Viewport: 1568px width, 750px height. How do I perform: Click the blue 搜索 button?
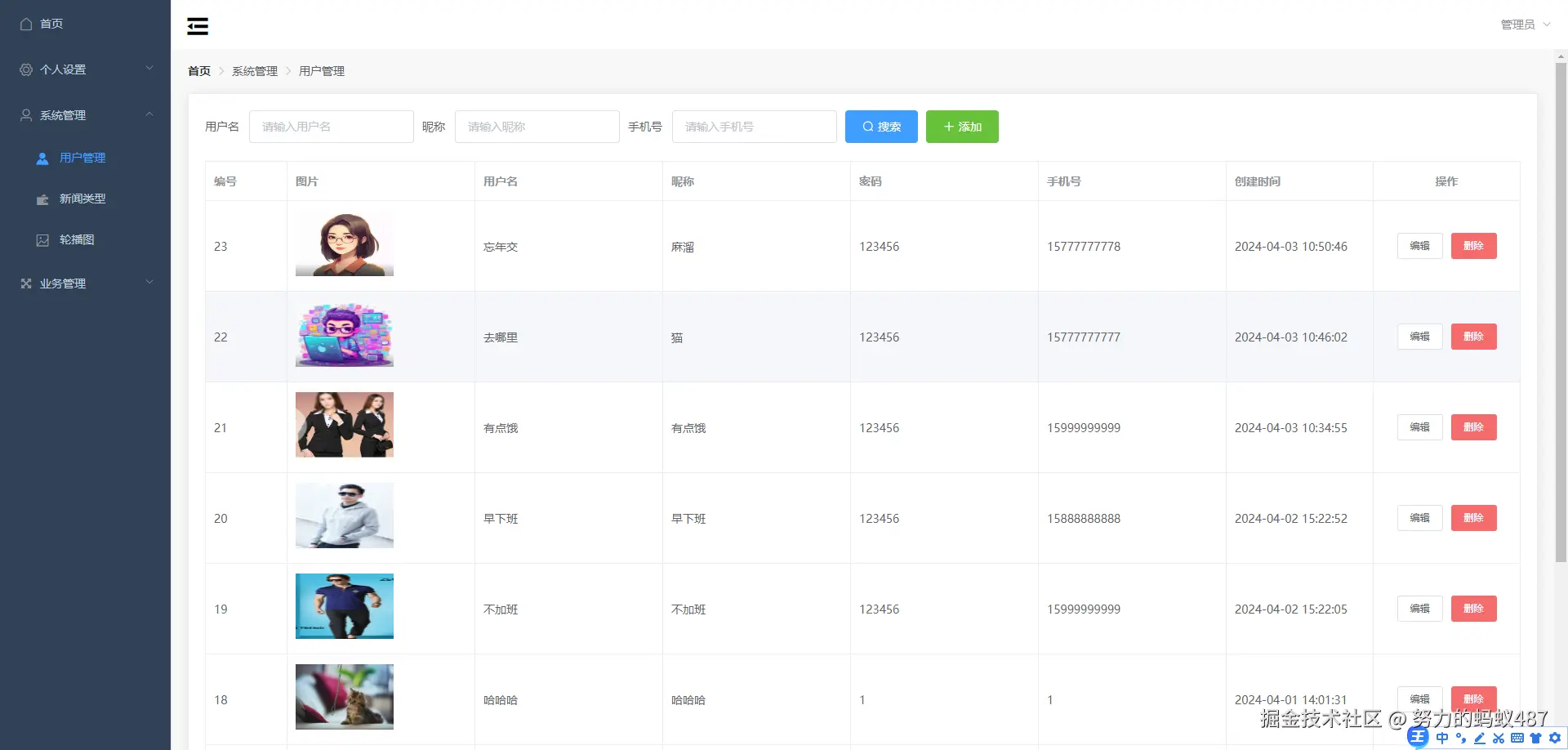click(x=881, y=127)
